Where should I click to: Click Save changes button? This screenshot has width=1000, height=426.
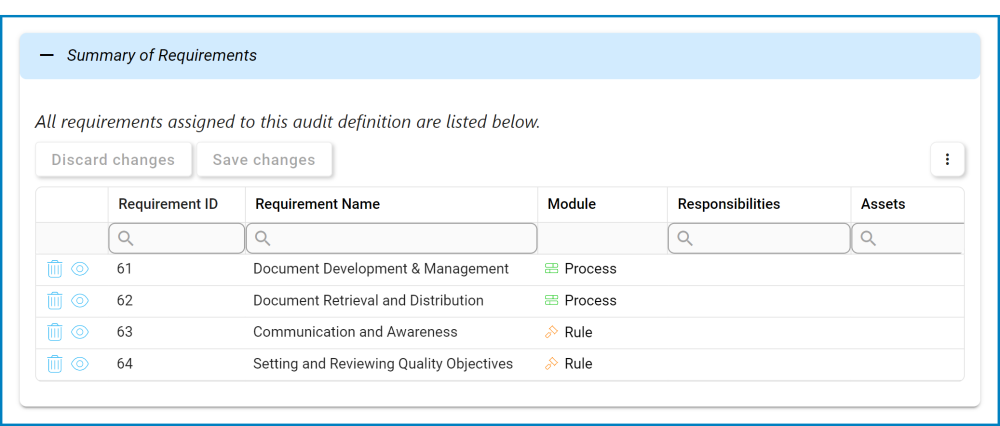(264, 160)
